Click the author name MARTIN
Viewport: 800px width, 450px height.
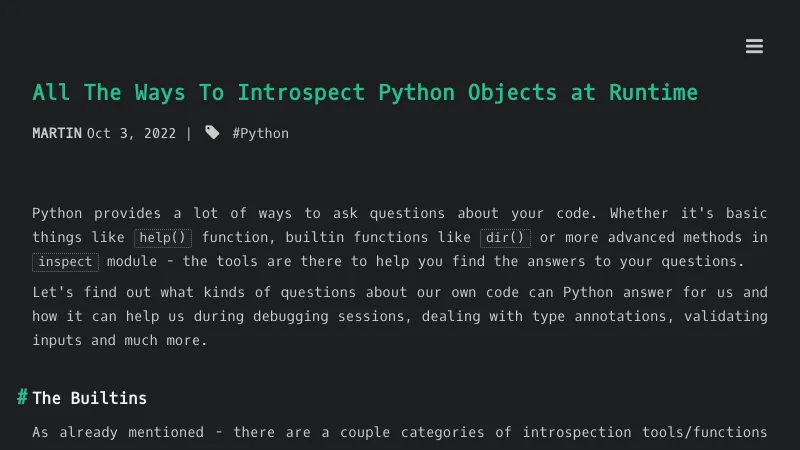click(x=57, y=133)
